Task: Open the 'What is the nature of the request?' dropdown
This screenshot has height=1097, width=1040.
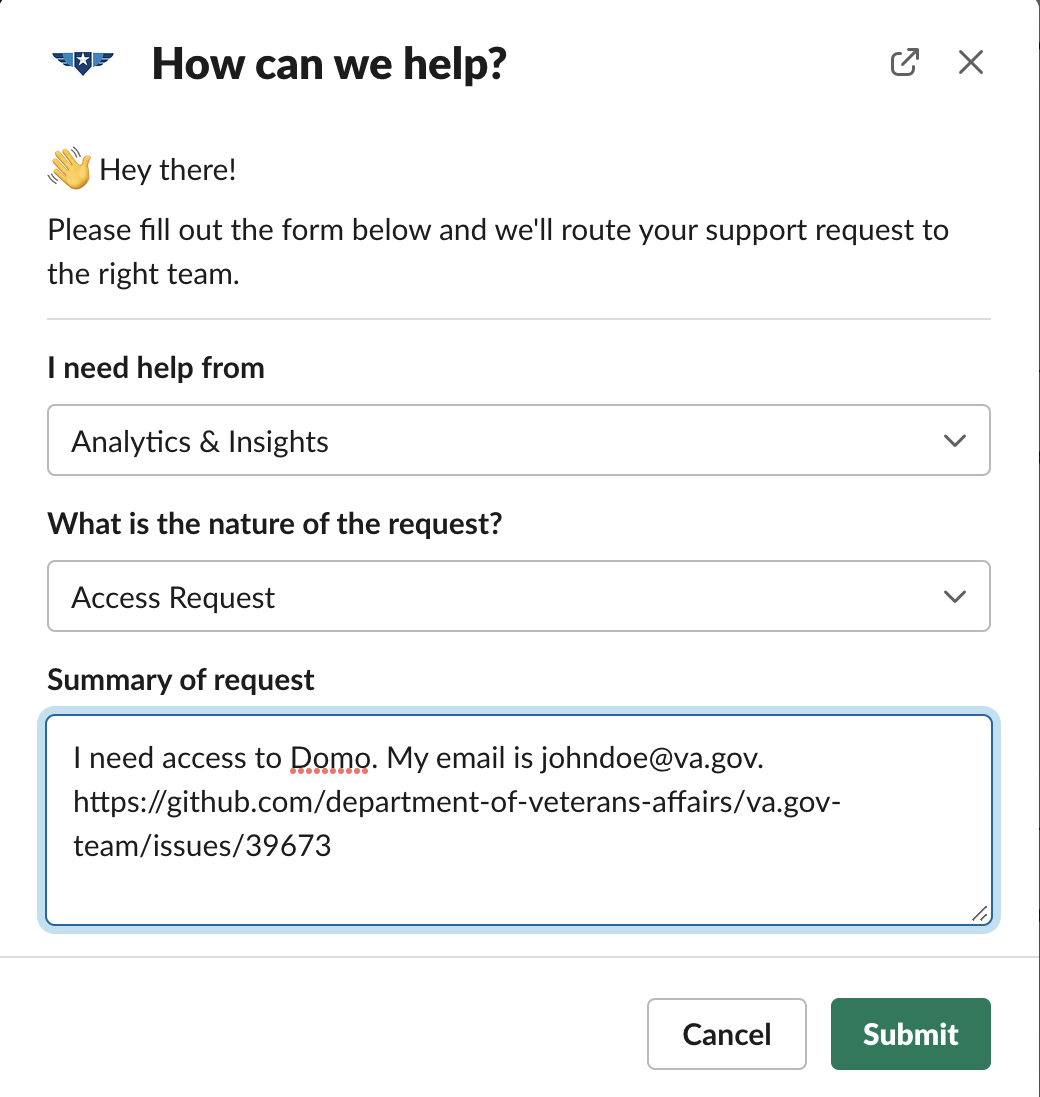Action: coord(519,596)
